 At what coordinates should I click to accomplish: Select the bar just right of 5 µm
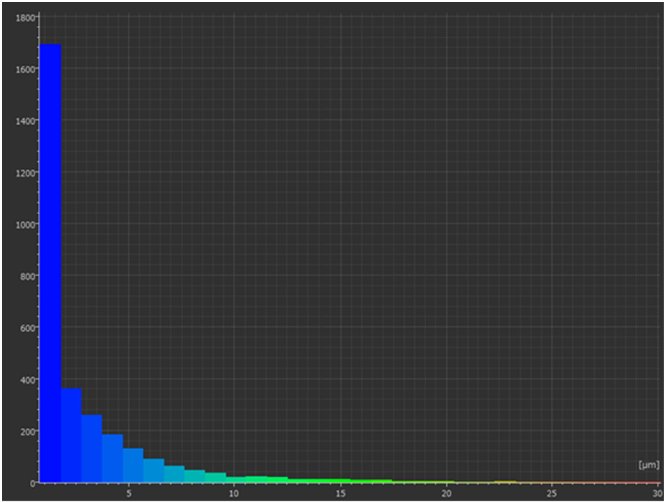pyautogui.click(x=154, y=470)
